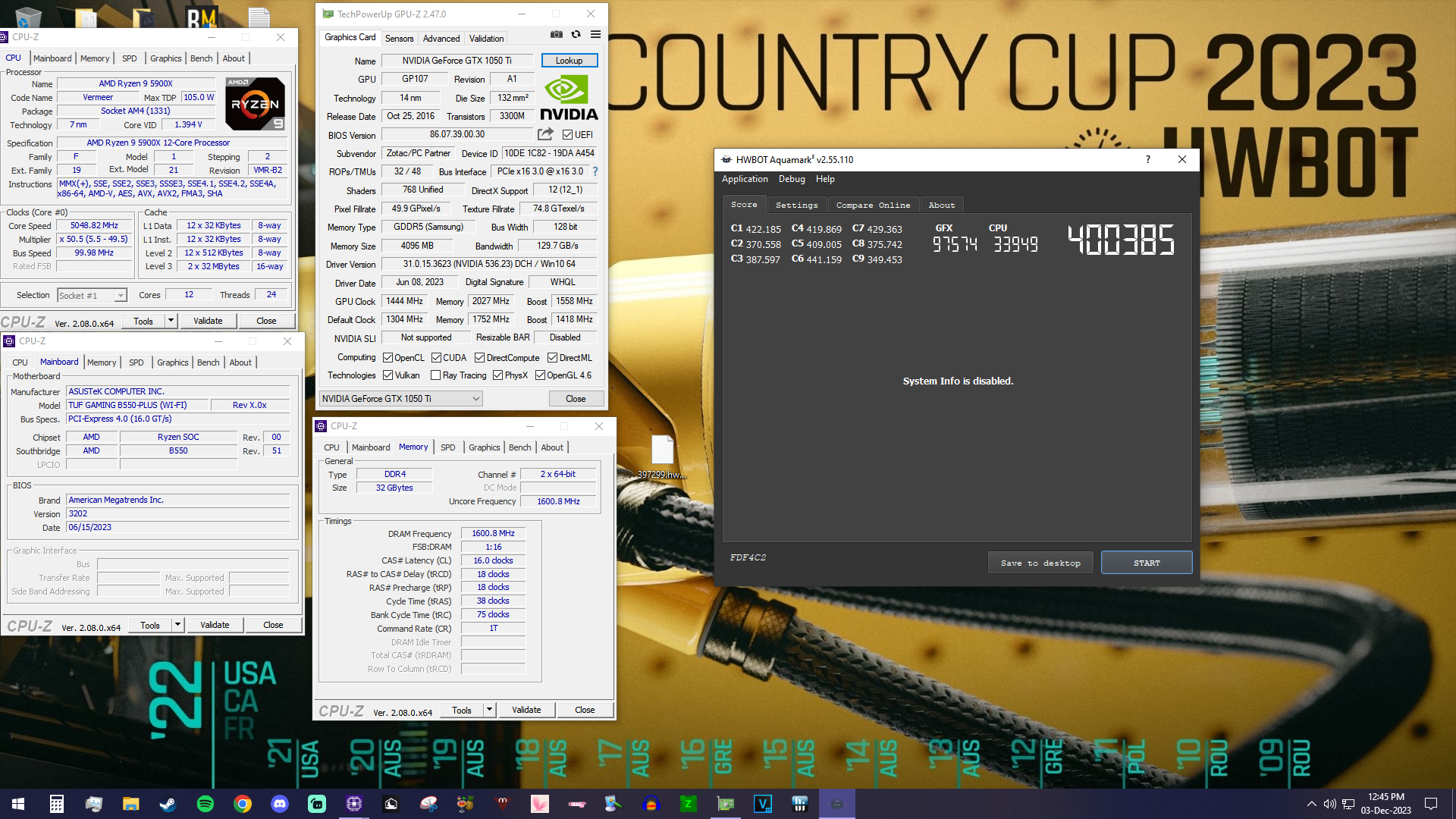The width and height of the screenshot is (1456, 819).
Task: Click the green Z taskbar icon
Action: pyautogui.click(x=689, y=804)
